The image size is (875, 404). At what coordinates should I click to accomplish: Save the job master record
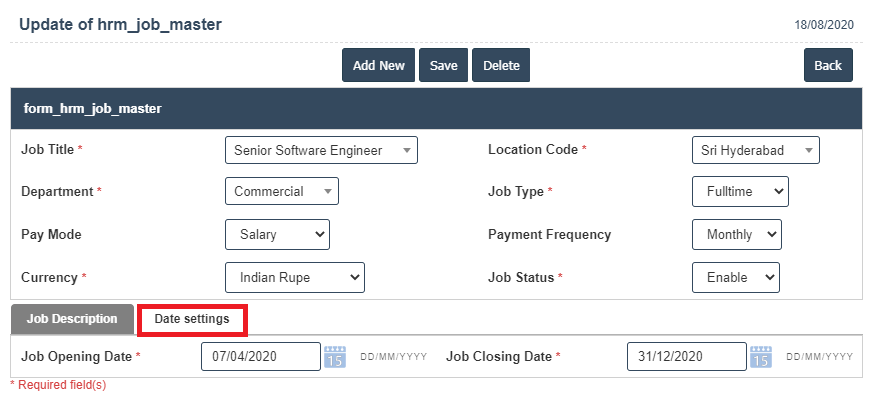(444, 65)
